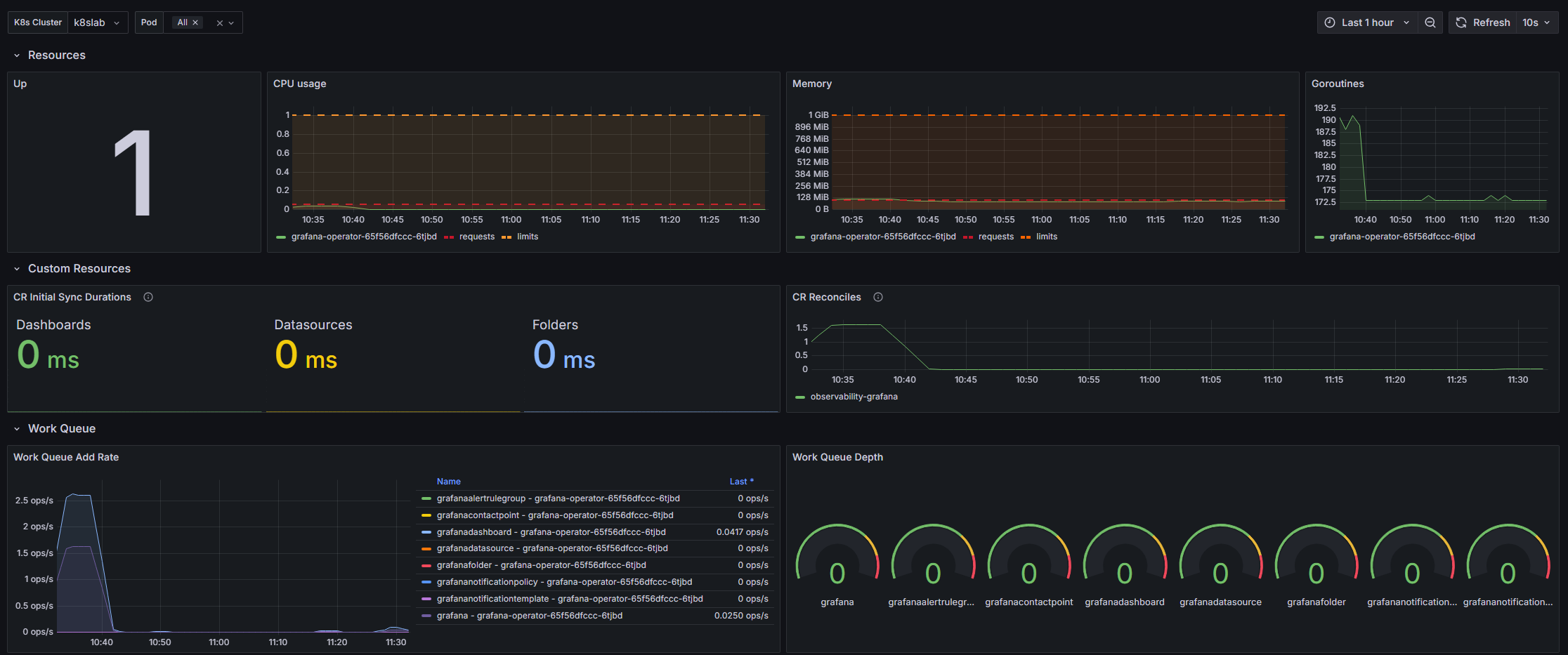The height and width of the screenshot is (655, 1568).
Task: Click grafanafolder legend color swatch
Action: tap(426, 565)
